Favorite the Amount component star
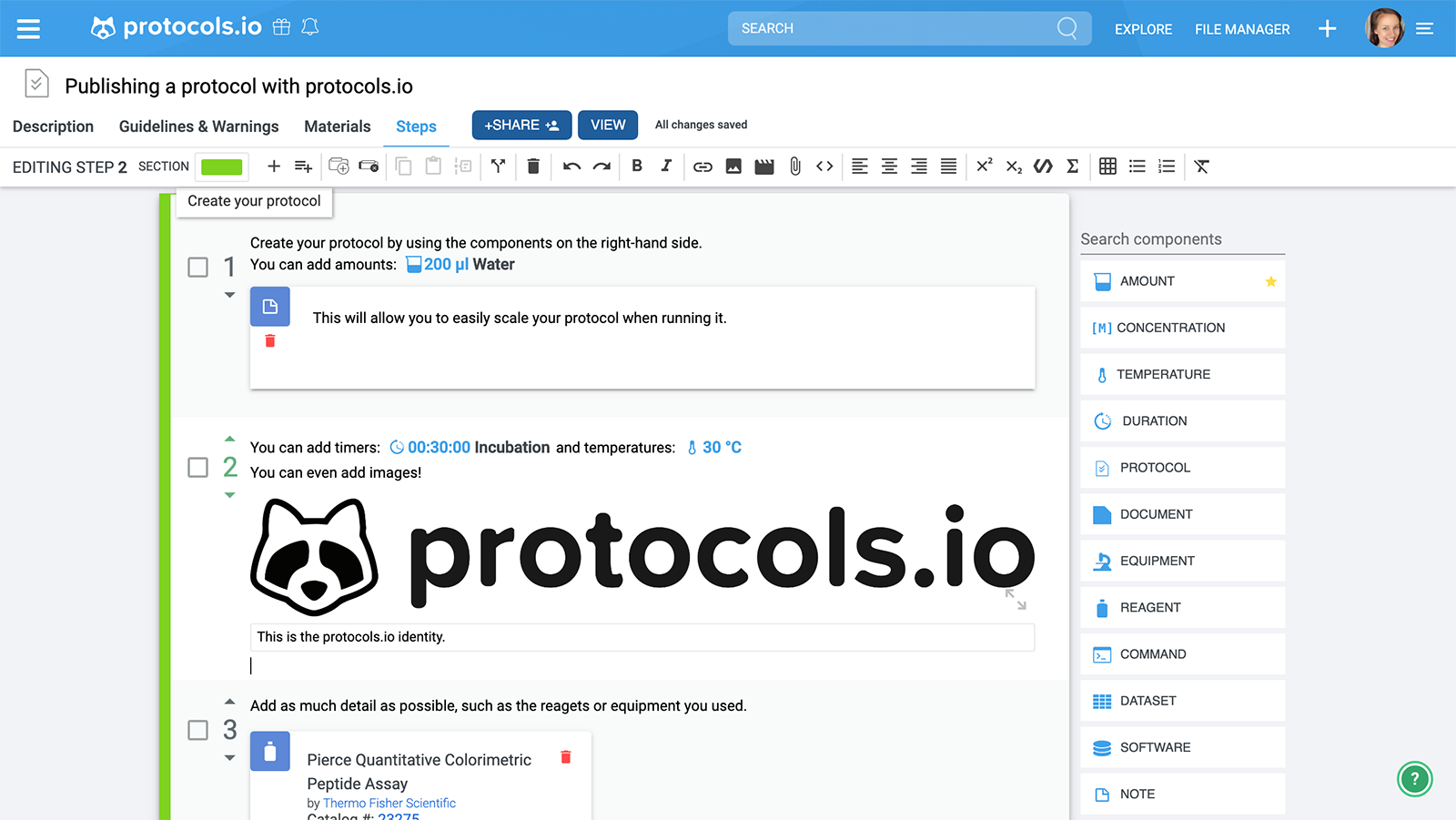The image size is (1456, 820). tap(1270, 281)
